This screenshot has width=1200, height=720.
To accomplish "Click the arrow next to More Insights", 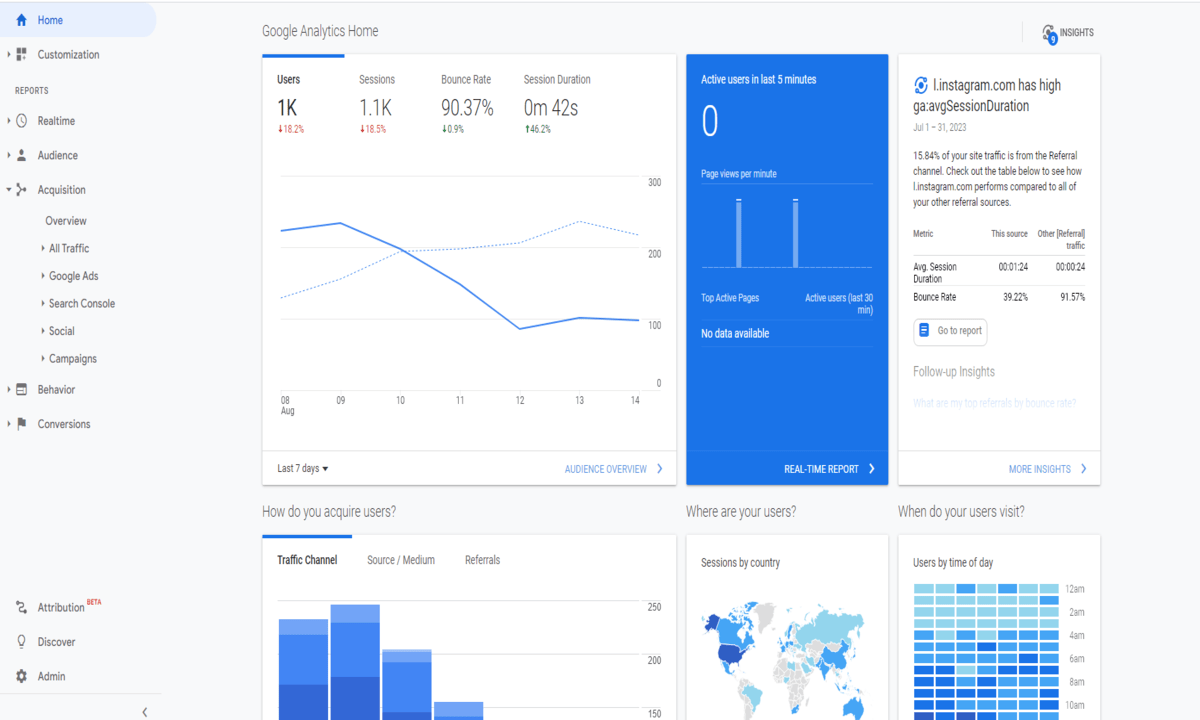I will [1084, 468].
